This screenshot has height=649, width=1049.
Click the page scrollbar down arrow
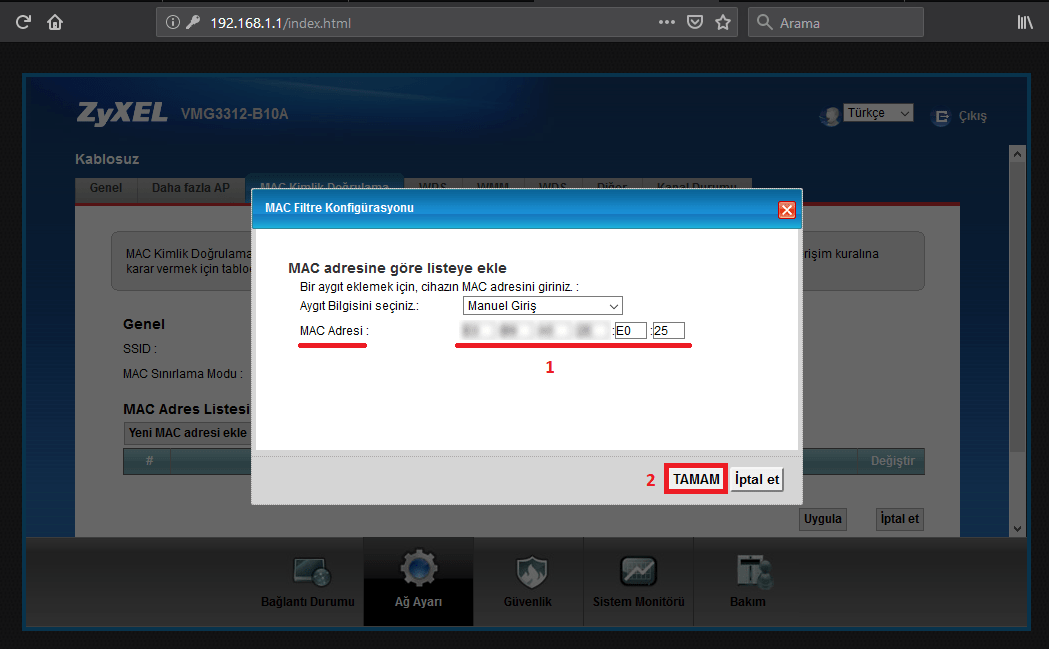[x=1018, y=529]
